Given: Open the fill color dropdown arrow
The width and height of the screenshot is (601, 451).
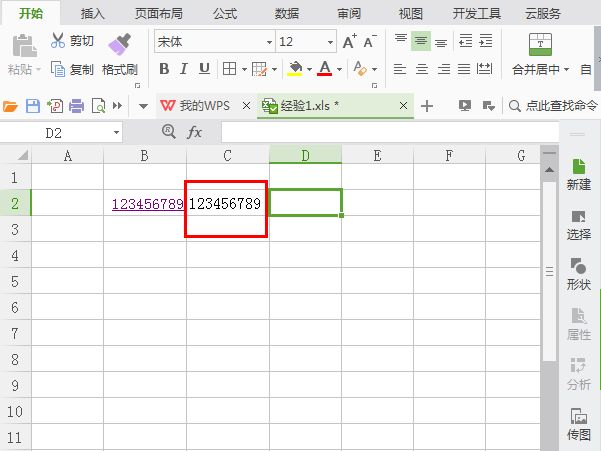Looking at the screenshot, I should point(309,70).
